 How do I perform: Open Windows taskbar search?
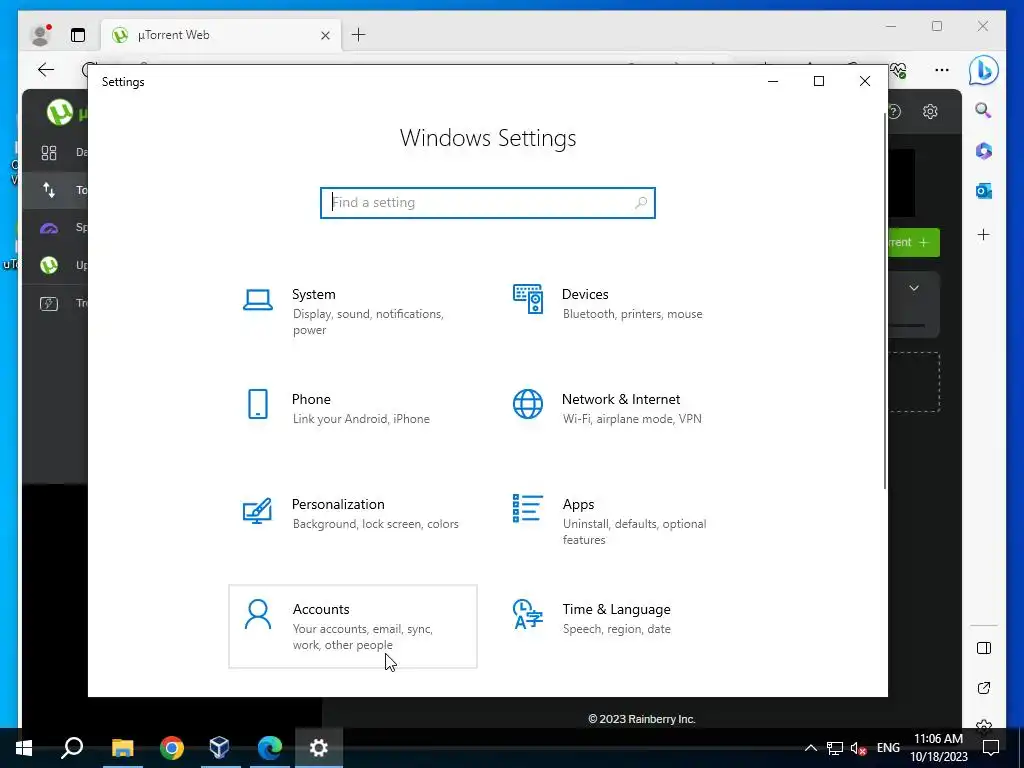pos(72,748)
